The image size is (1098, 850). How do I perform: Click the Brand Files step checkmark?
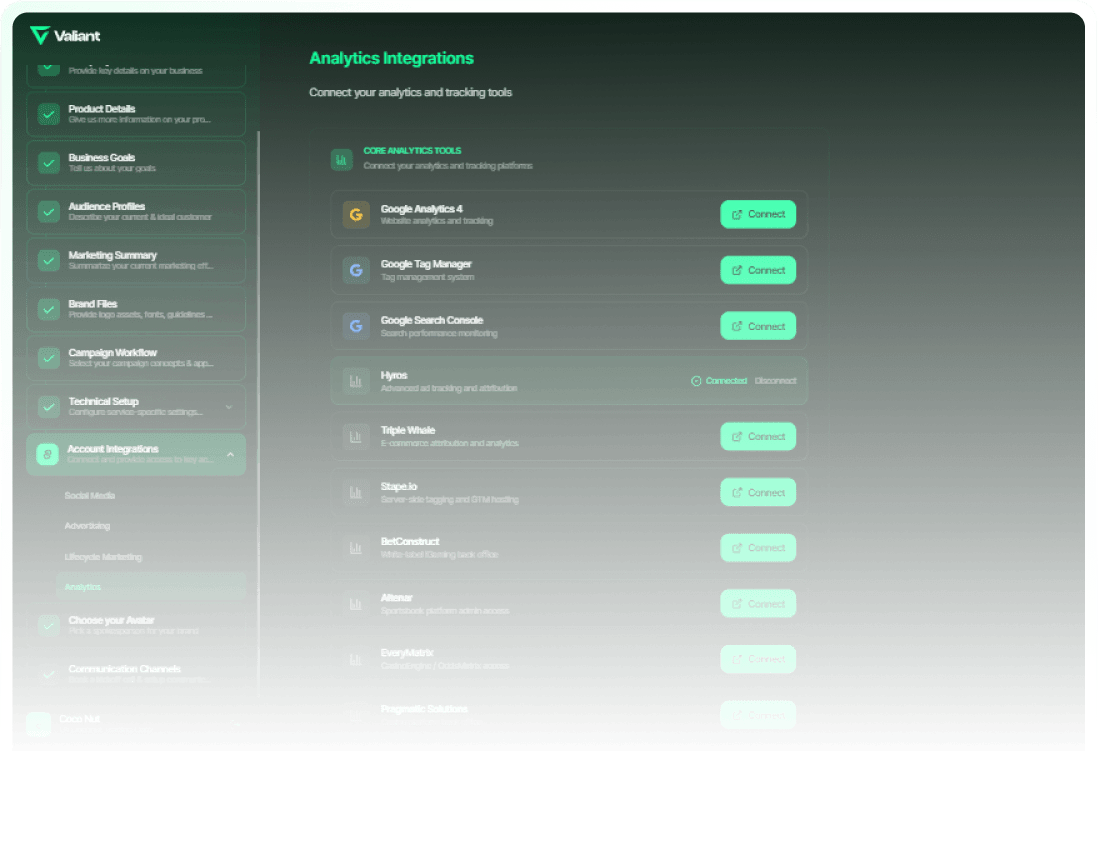click(48, 309)
